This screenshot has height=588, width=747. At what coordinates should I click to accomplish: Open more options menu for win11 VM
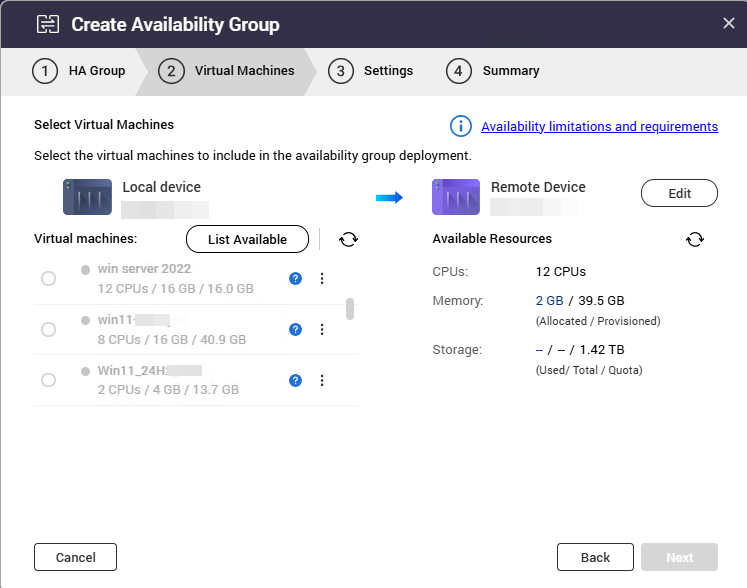322,329
